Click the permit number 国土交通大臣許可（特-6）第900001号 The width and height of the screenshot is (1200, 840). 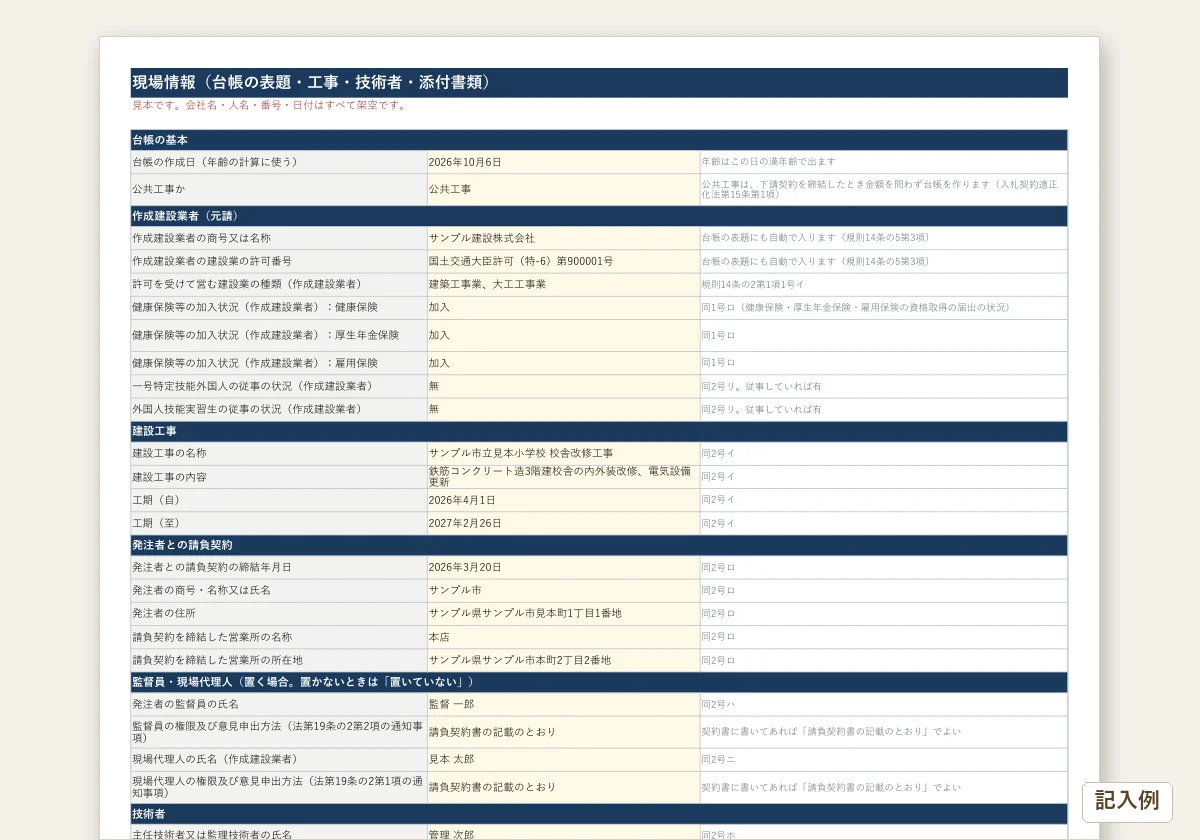[x=564, y=261]
